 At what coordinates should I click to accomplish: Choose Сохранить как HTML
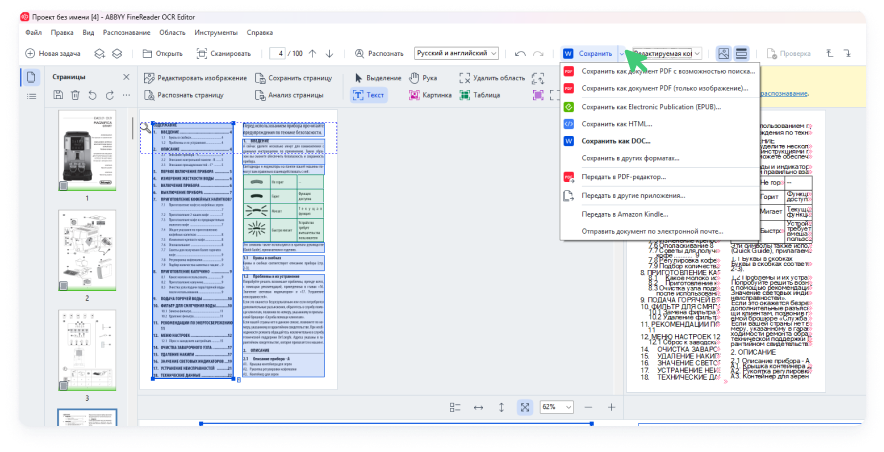660,124
